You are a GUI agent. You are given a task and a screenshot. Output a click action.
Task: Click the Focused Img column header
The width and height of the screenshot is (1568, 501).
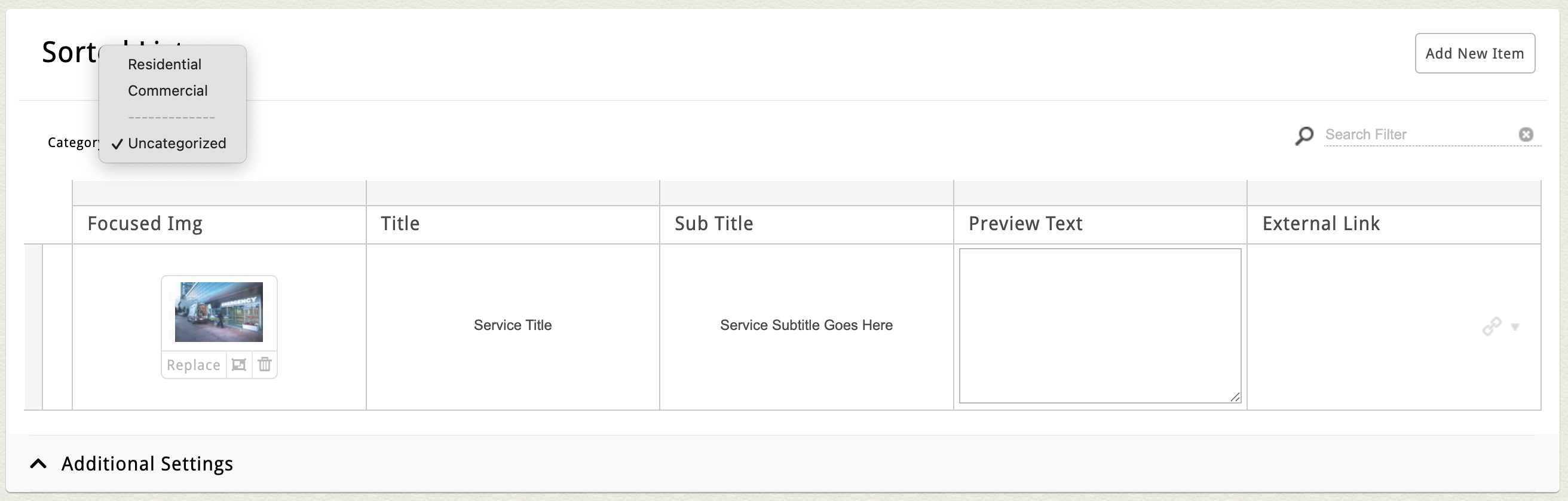[x=145, y=224]
